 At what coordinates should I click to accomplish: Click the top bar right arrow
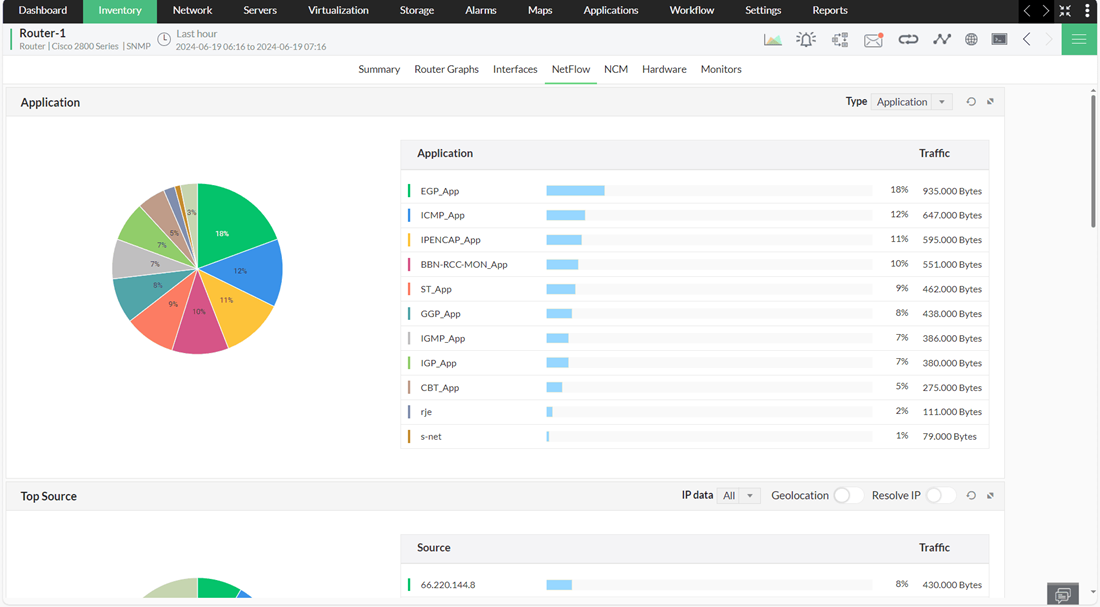(1045, 11)
